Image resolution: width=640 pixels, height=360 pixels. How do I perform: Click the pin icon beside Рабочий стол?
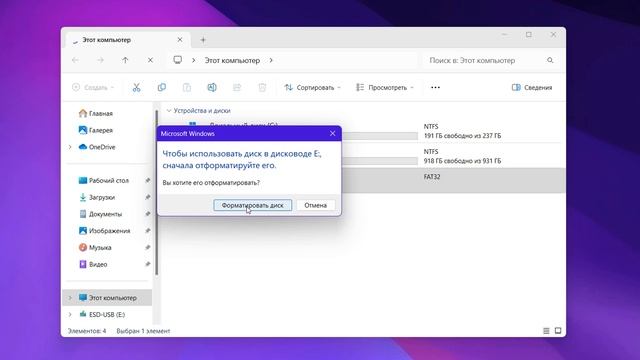[147, 180]
